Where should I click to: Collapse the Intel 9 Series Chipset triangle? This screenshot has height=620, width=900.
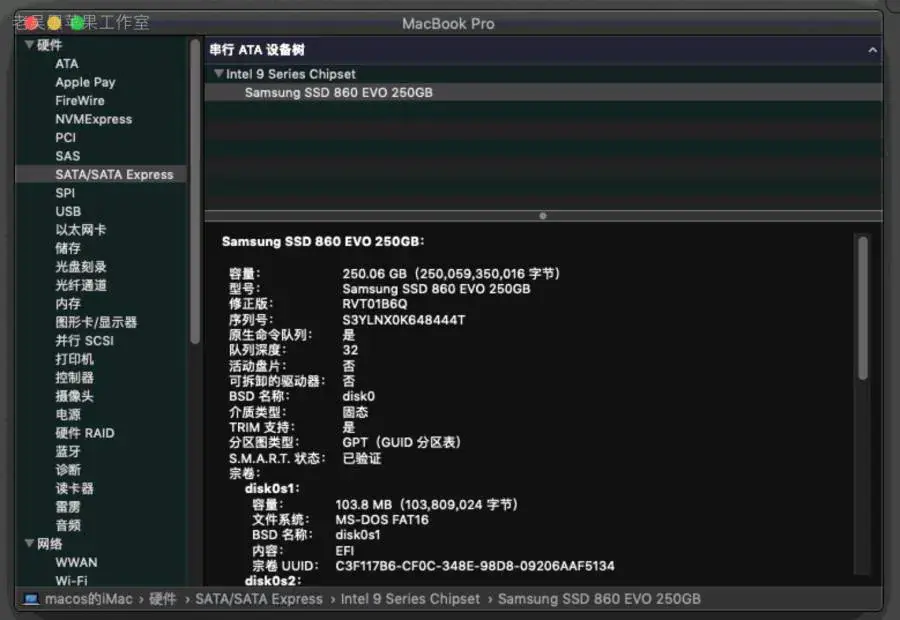pyautogui.click(x=218, y=73)
